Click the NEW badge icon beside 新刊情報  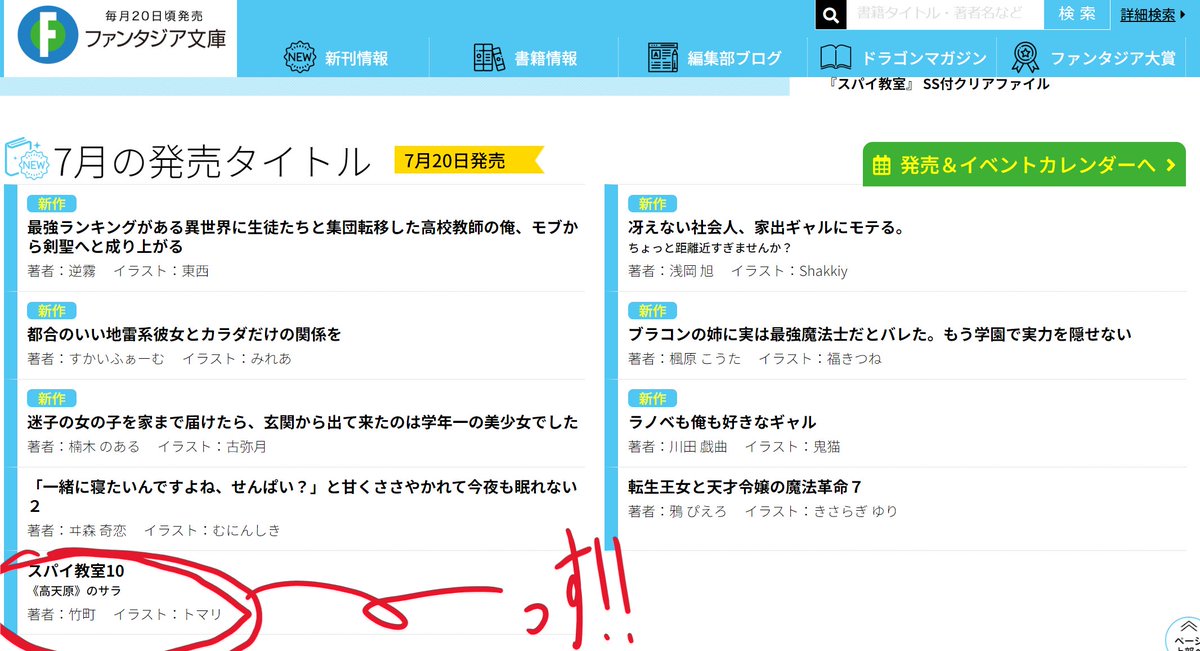[x=300, y=58]
